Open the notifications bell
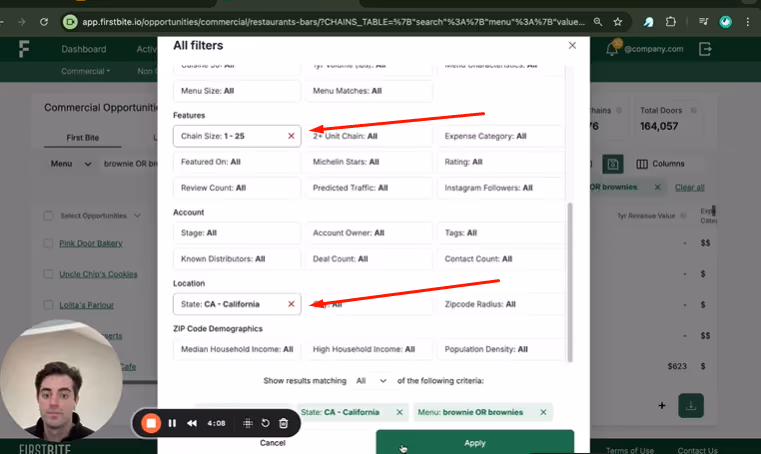Screen dimensions: 761x454 click(x=612, y=49)
